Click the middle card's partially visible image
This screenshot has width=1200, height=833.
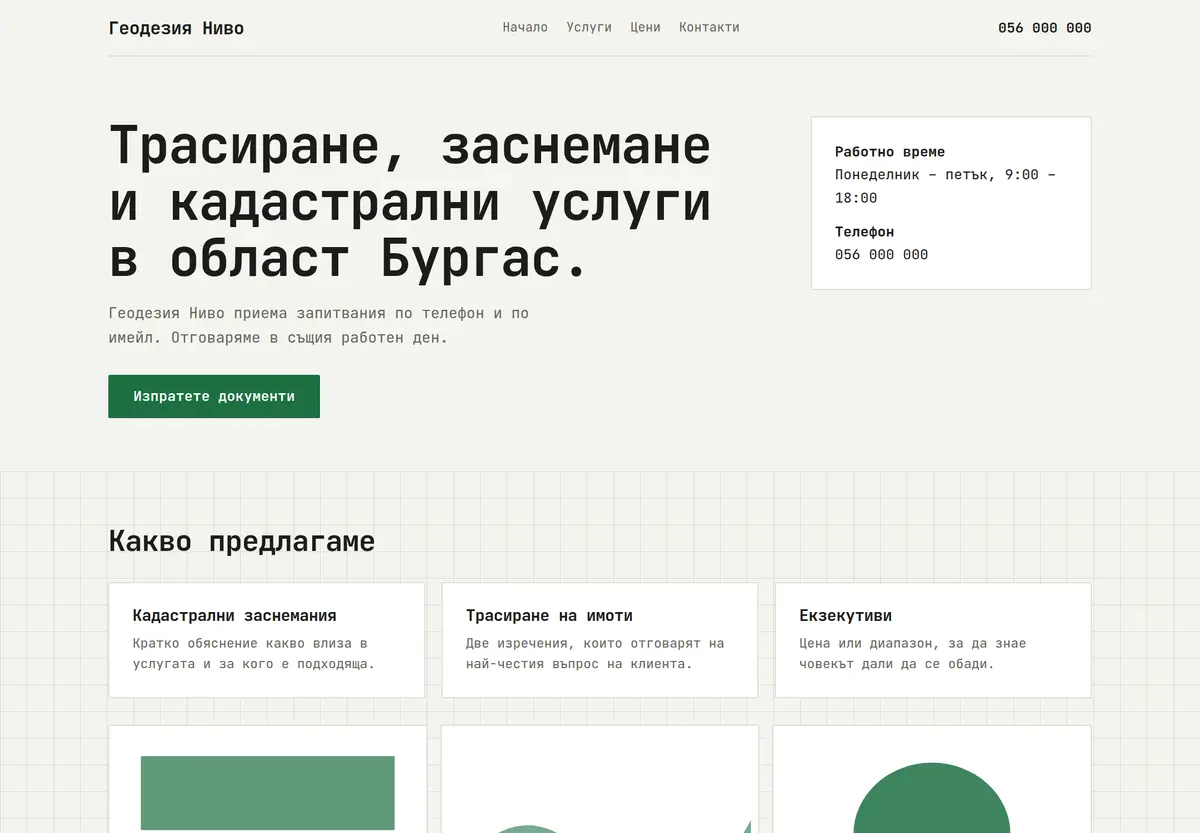(x=600, y=780)
